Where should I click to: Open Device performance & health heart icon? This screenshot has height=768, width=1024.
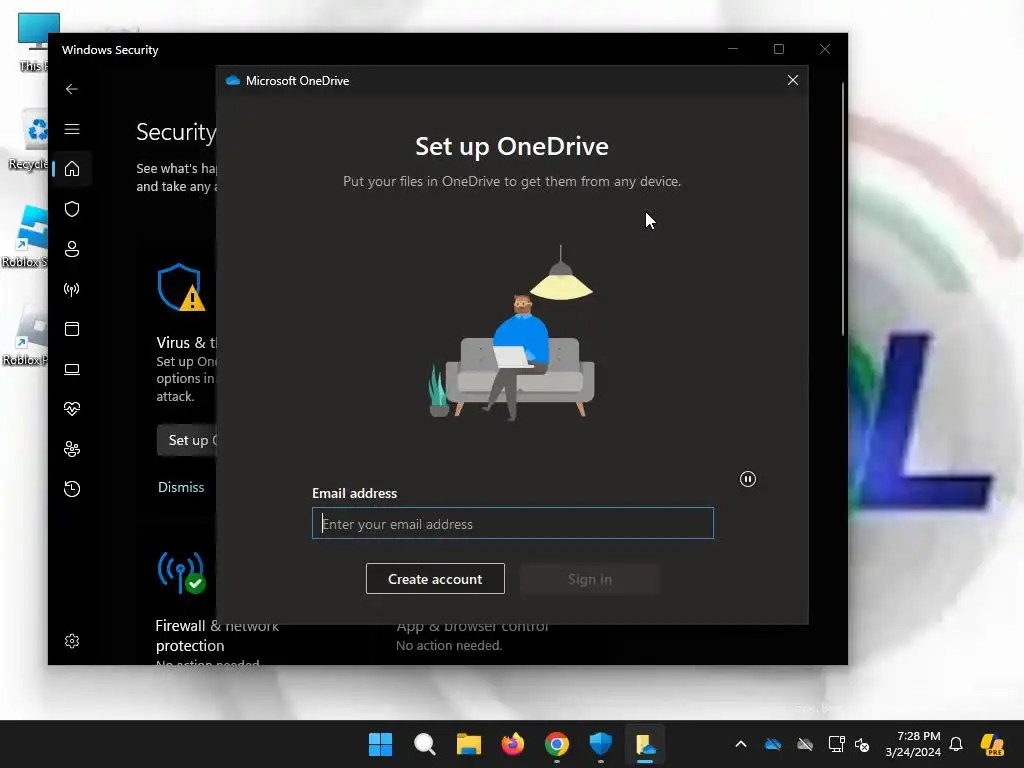click(72, 409)
